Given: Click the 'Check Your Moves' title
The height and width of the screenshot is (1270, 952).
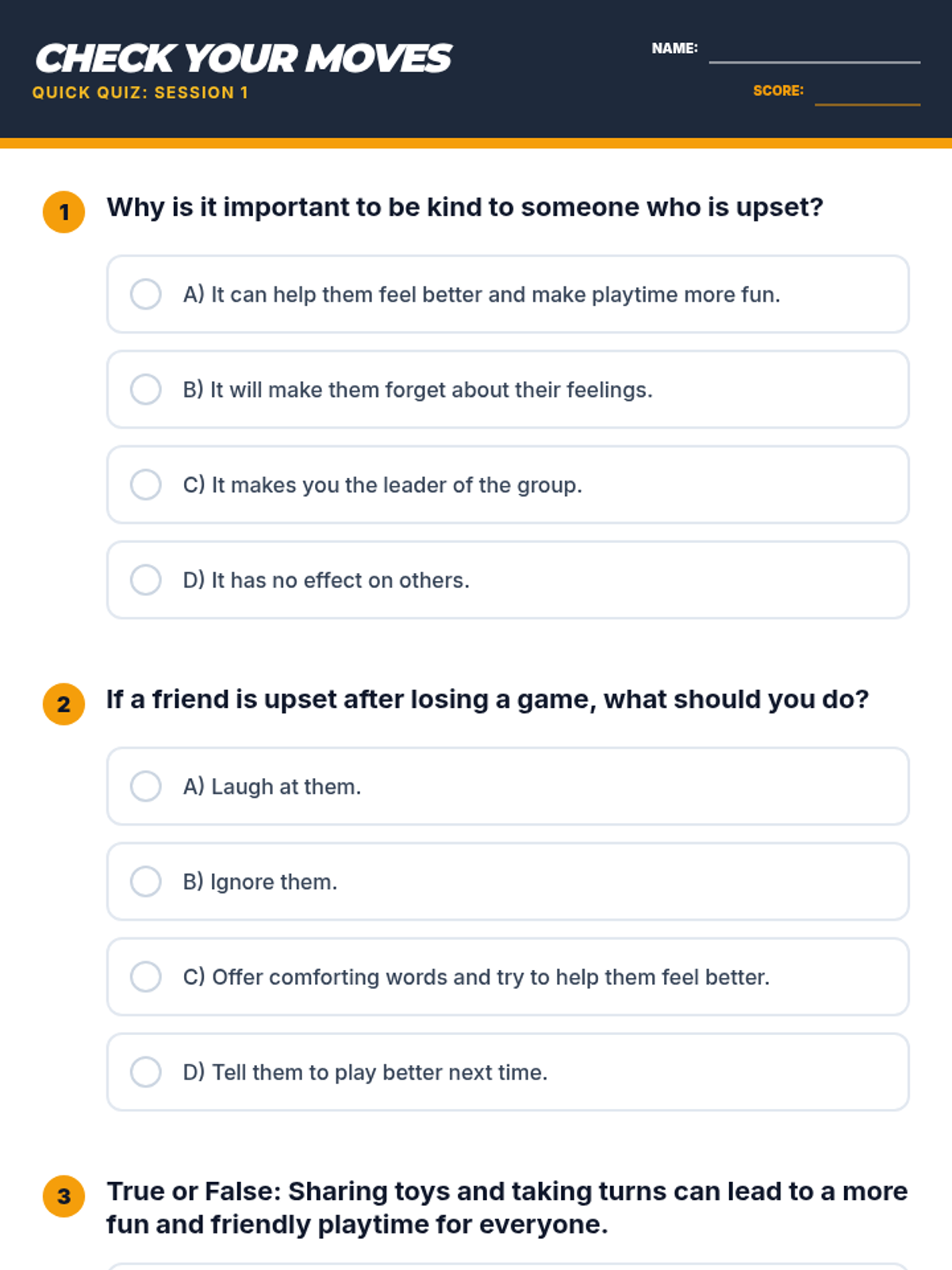Looking at the screenshot, I should click(243, 59).
